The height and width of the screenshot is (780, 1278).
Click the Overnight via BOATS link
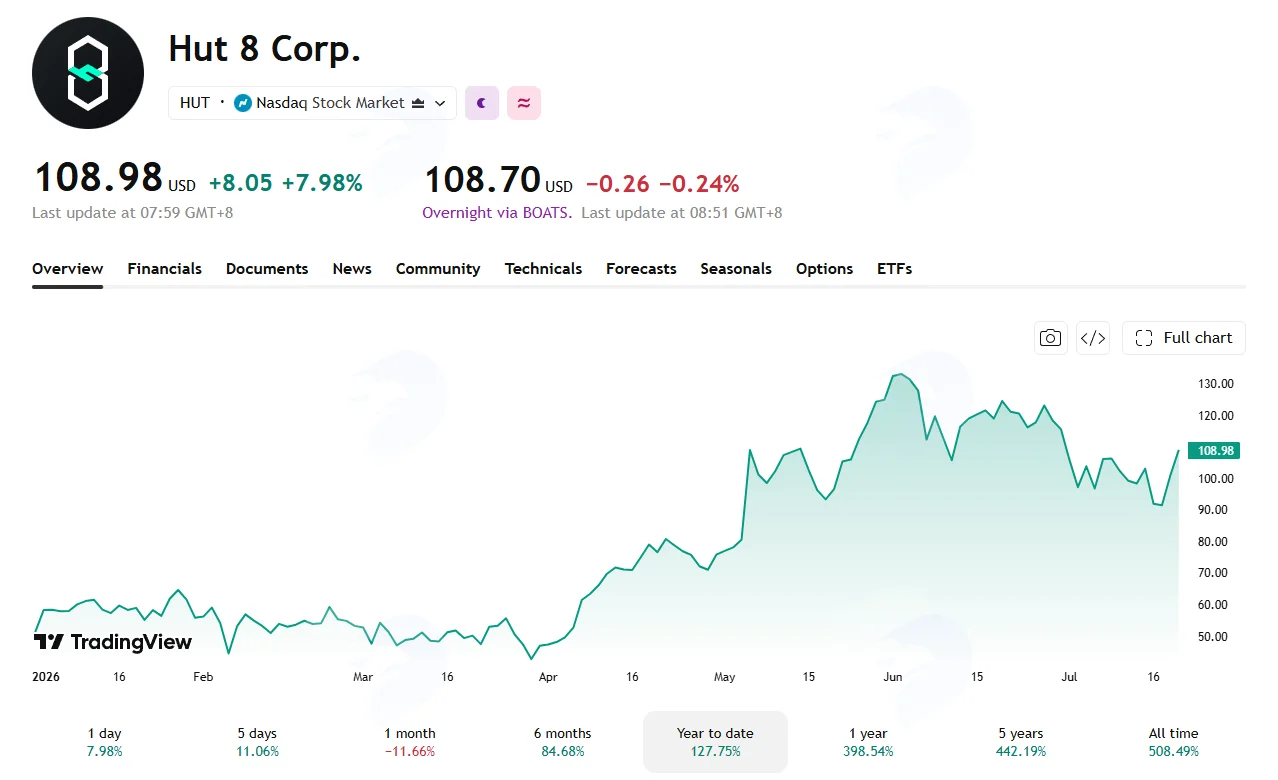pyautogui.click(x=497, y=213)
